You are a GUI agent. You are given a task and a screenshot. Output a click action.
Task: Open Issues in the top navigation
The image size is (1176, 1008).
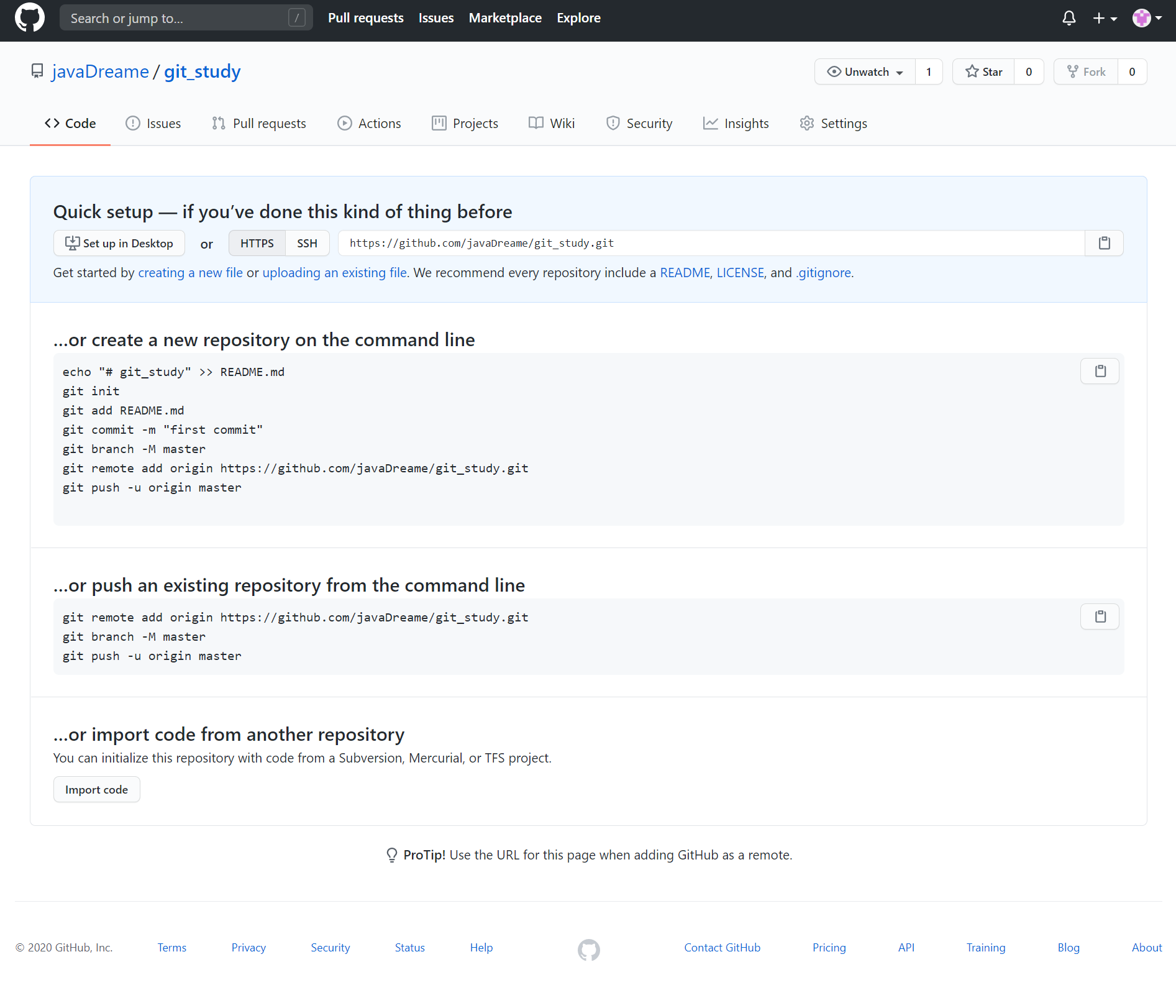[436, 18]
